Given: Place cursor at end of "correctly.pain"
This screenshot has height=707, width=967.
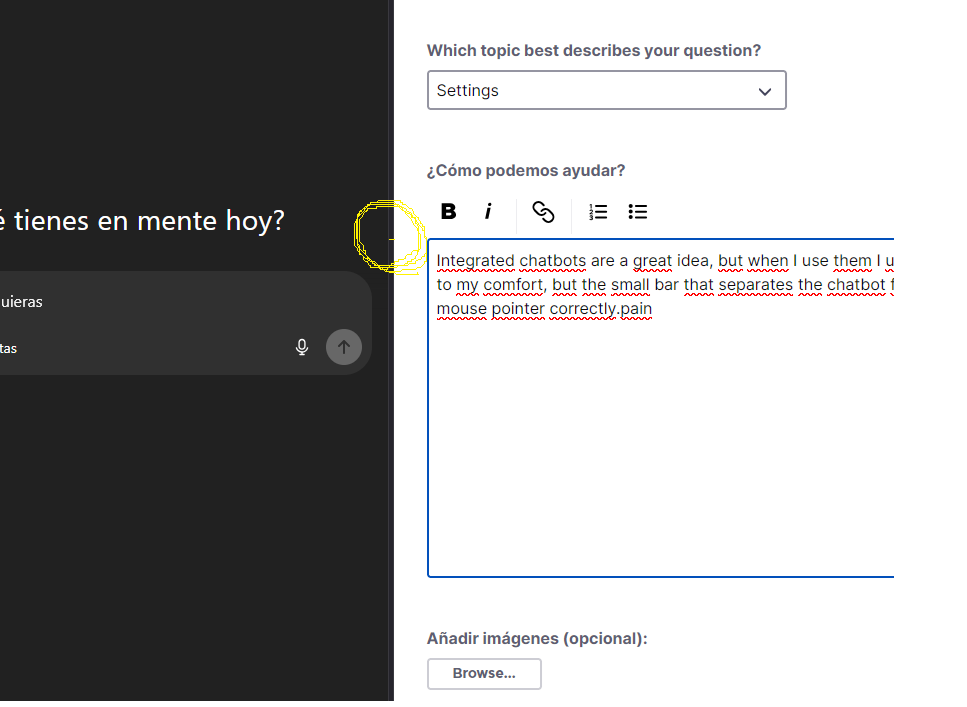Looking at the screenshot, I should (x=652, y=309).
